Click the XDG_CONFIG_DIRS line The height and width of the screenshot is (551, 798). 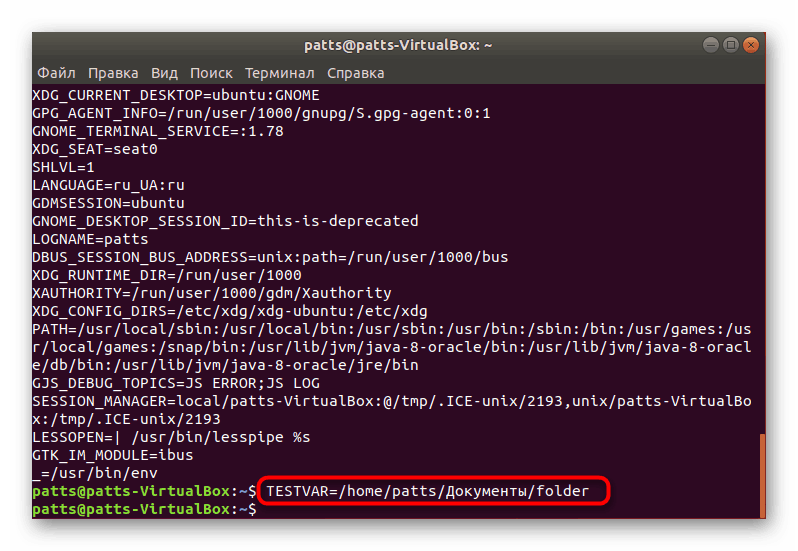tap(230, 311)
